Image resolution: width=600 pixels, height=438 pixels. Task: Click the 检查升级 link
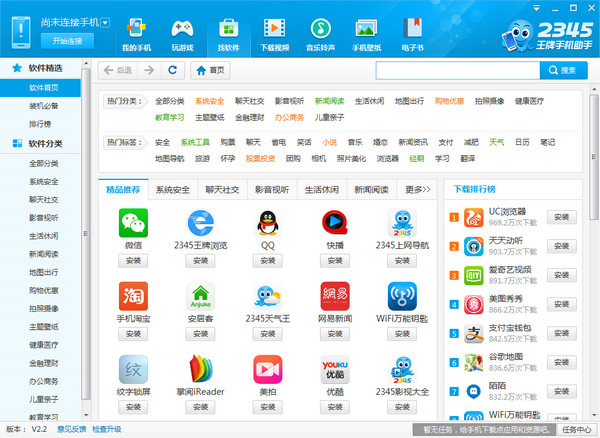tap(107, 429)
